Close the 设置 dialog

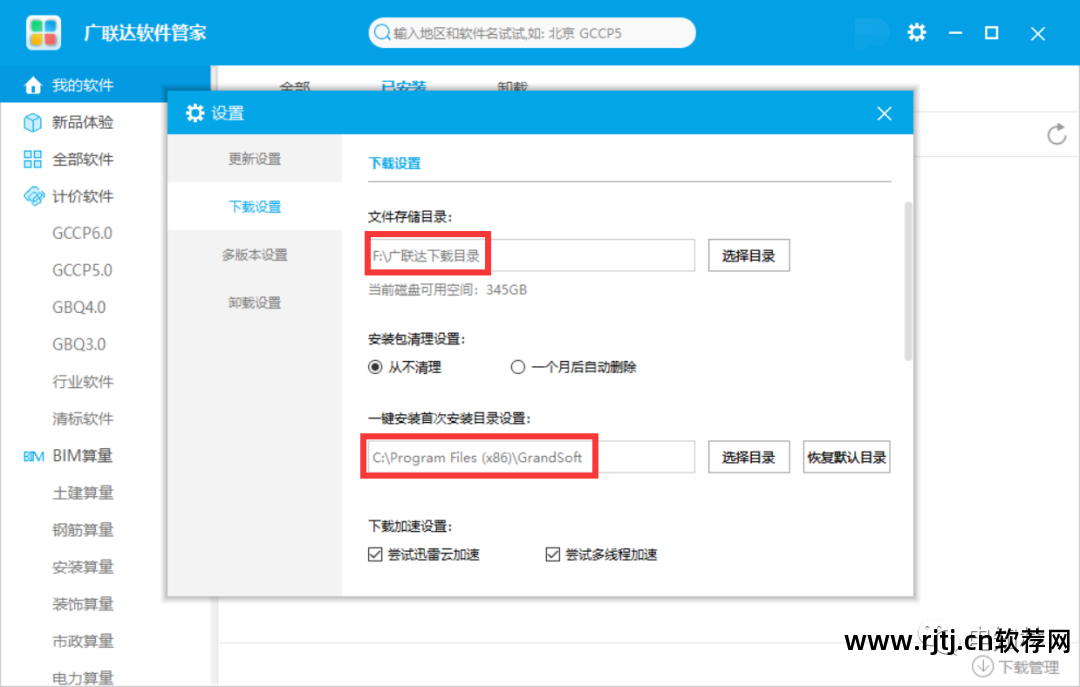click(x=884, y=114)
